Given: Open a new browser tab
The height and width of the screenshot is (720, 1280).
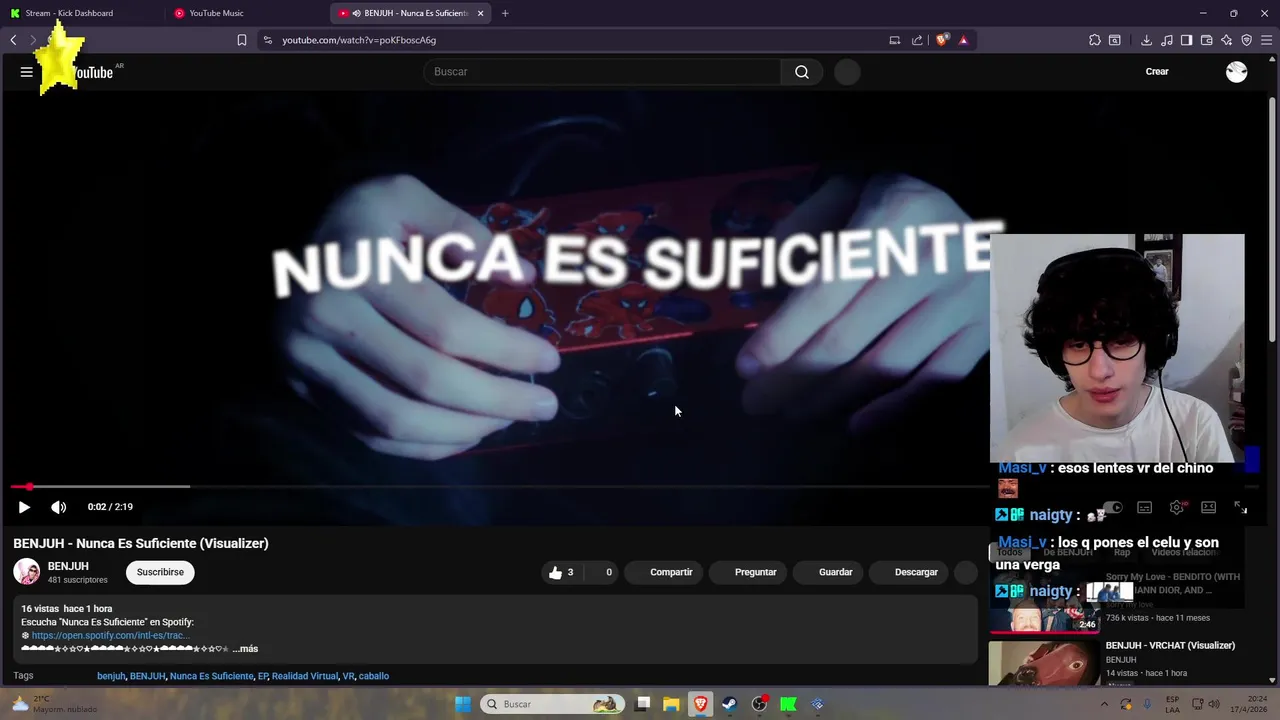Looking at the screenshot, I should coord(505,13).
